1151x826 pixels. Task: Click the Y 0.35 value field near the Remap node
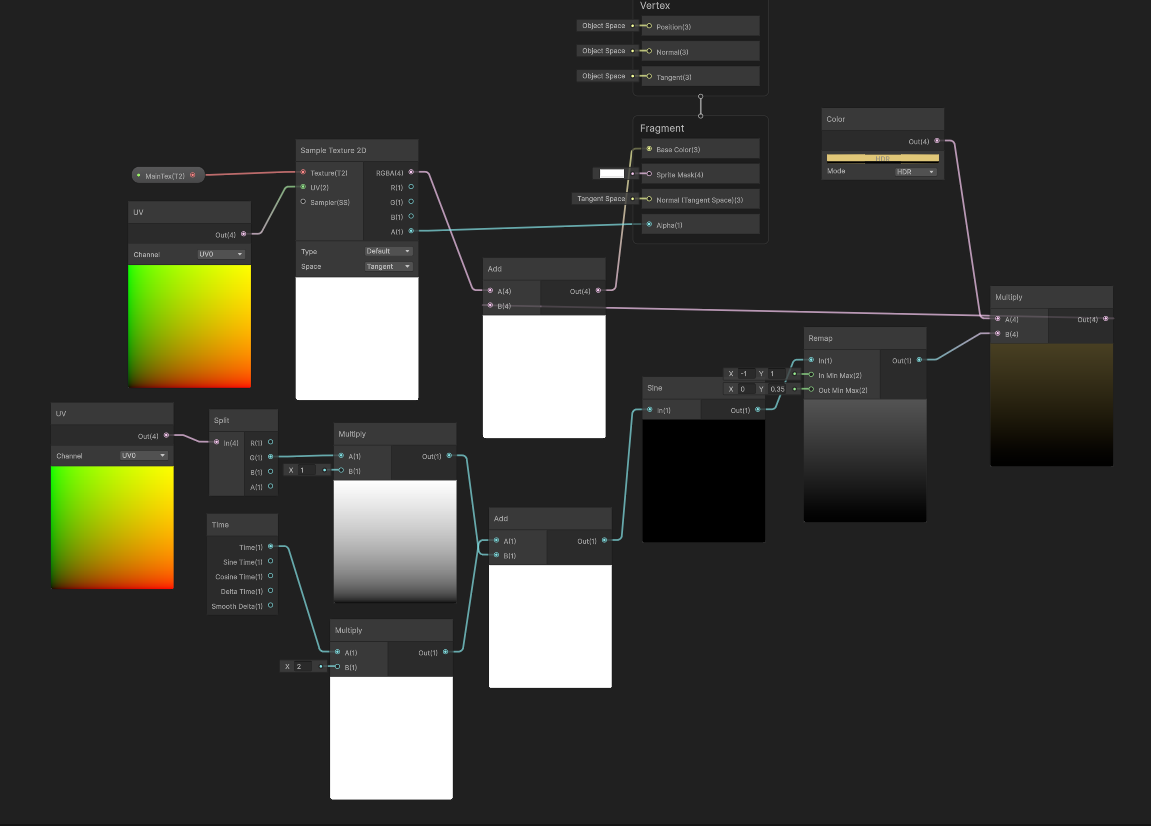pyautogui.click(x=776, y=387)
